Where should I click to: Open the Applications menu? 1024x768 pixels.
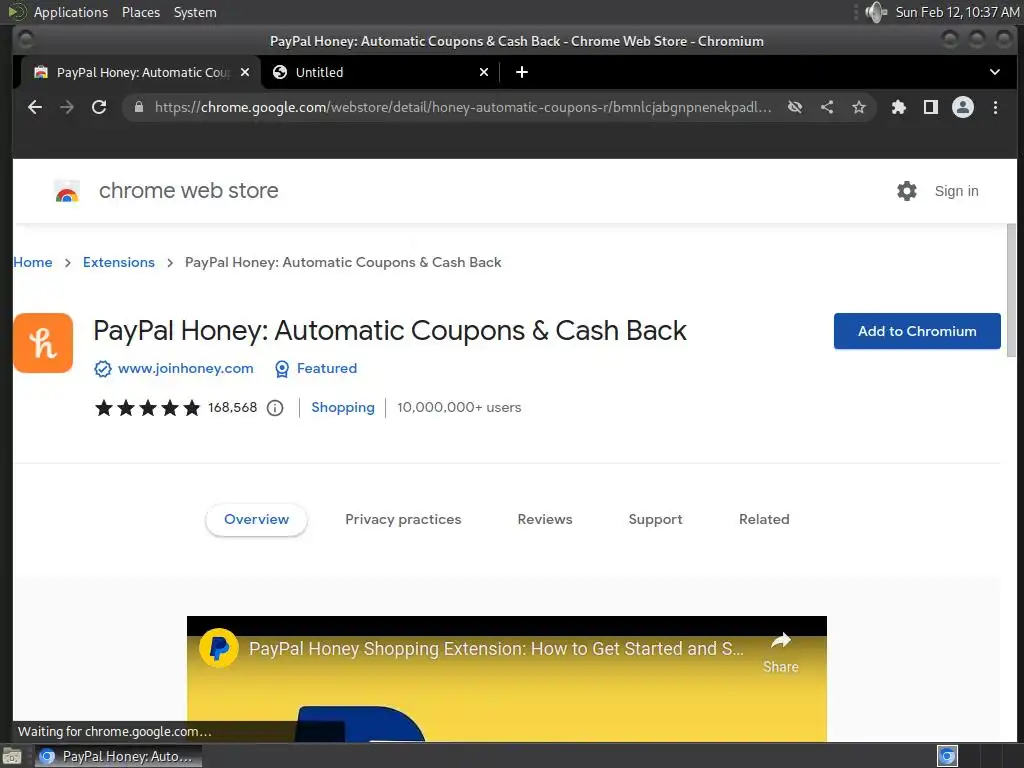pos(71,12)
